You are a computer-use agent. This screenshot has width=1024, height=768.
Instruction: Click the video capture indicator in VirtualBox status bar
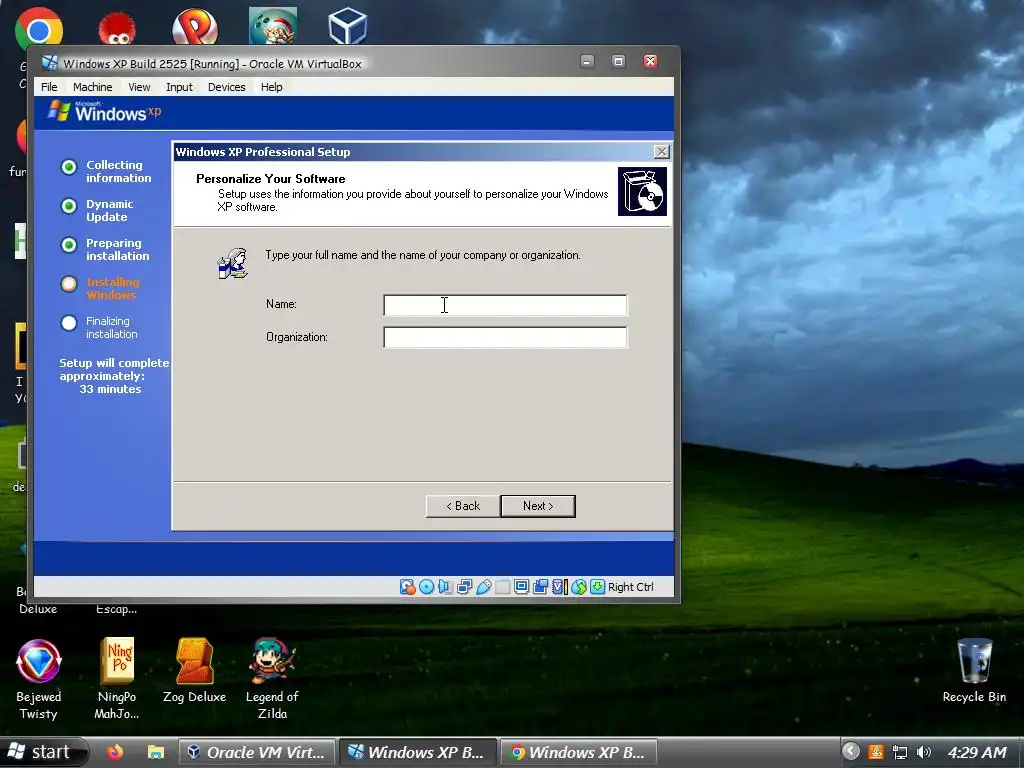[x=540, y=587]
